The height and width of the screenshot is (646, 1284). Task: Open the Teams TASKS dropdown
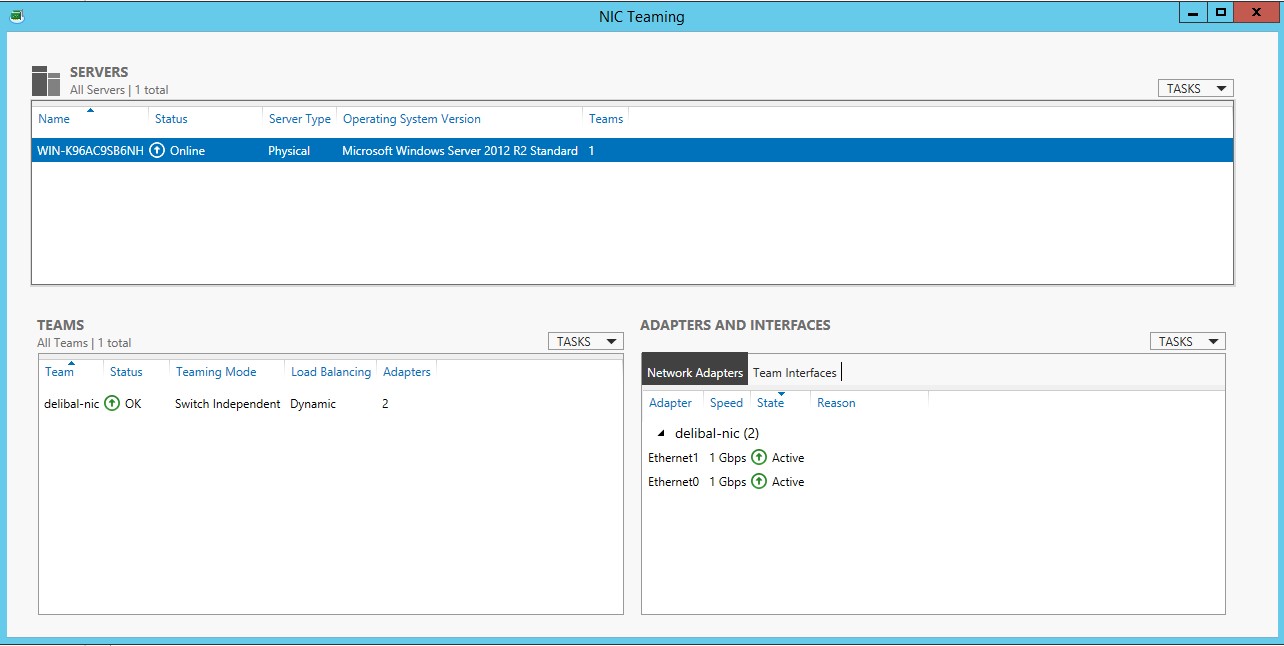585,342
